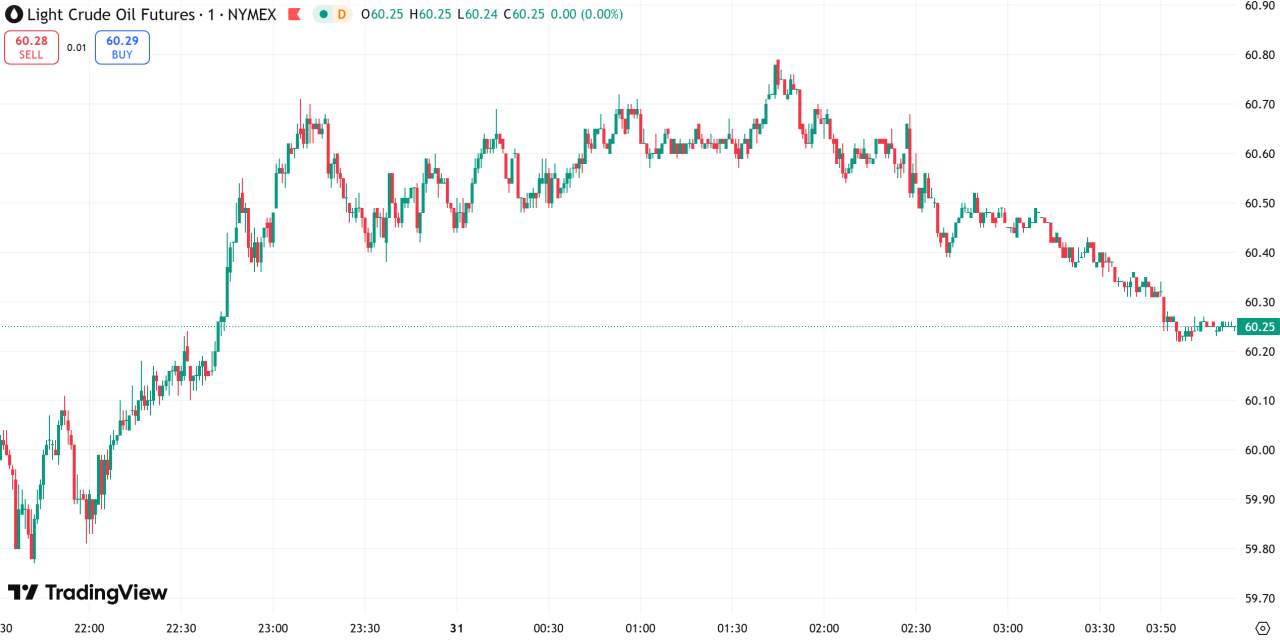Viewport: 1280px width, 641px height.
Task: Click the red flag icon beside NYMEX
Action: (294, 15)
